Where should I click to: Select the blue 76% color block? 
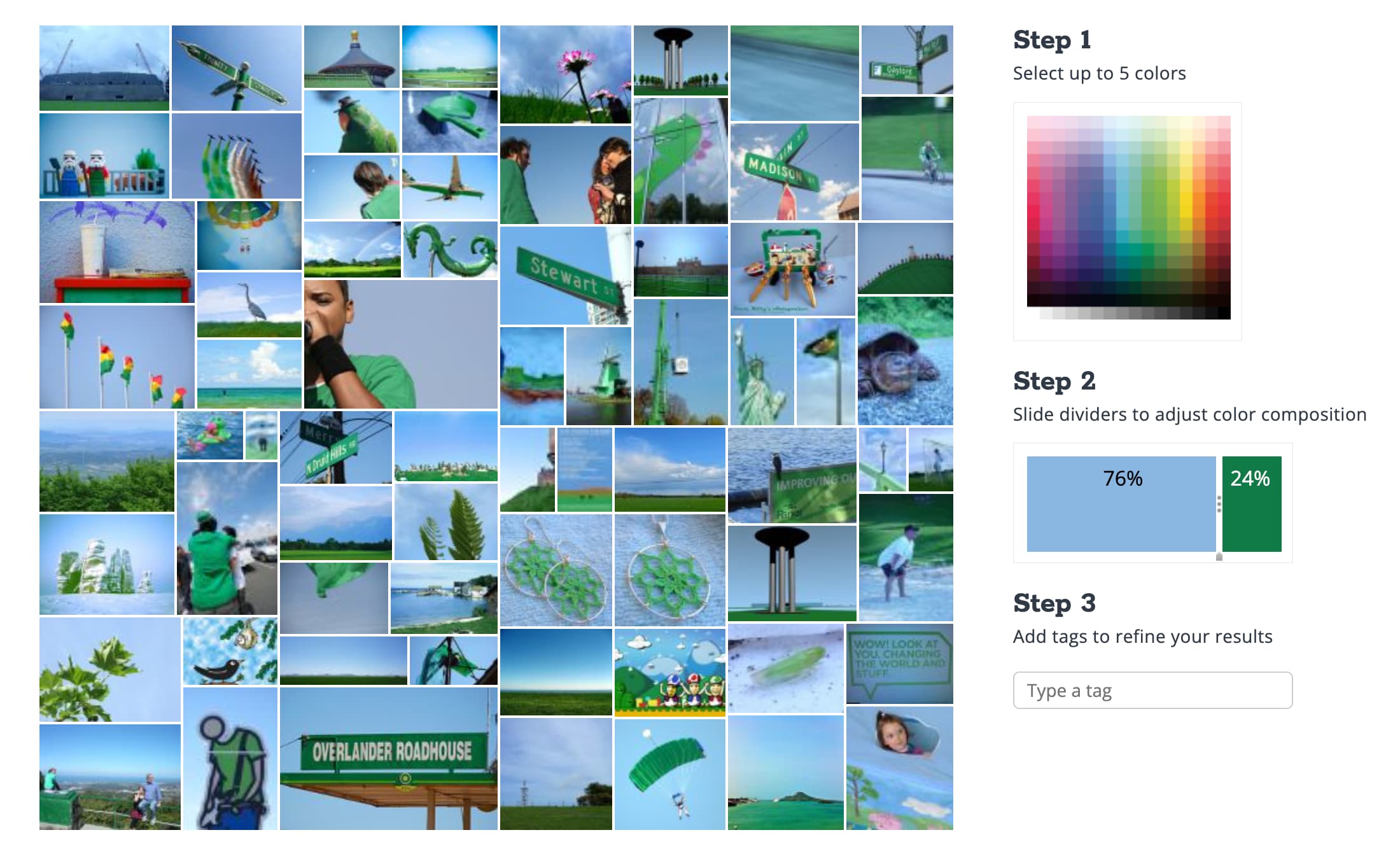[1121, 504]
